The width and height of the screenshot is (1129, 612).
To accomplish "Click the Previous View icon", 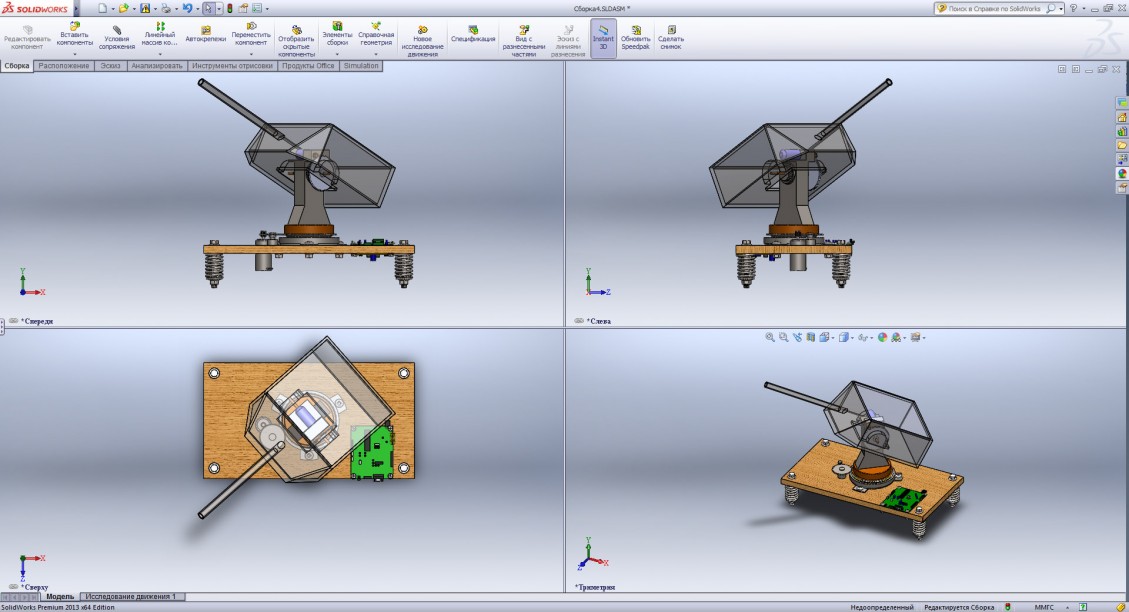I will [797, 337].
